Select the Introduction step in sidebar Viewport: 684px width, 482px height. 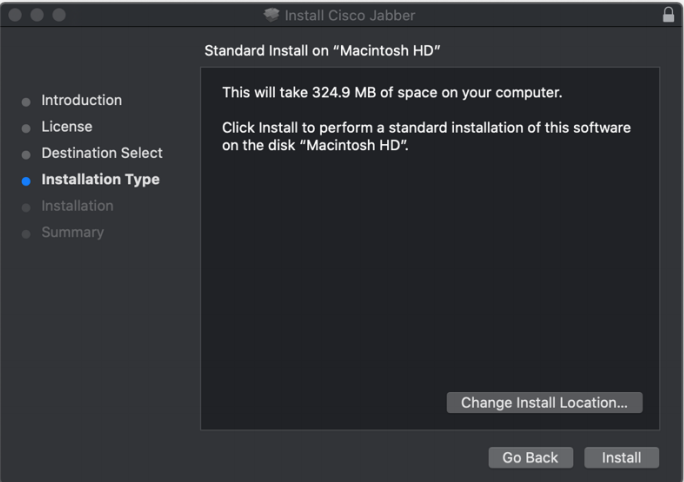pyautogui.click(x=82, y=100)
